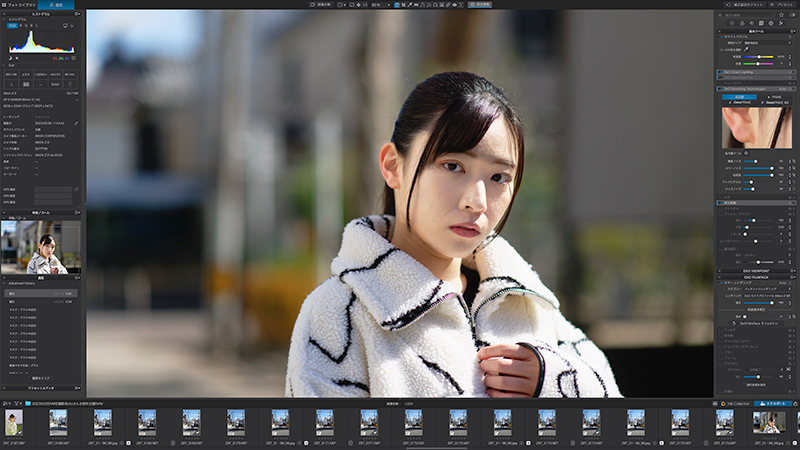800x450 pixels.
Task: Select the fx Effects category icon
Action: [x=781, y=23]
